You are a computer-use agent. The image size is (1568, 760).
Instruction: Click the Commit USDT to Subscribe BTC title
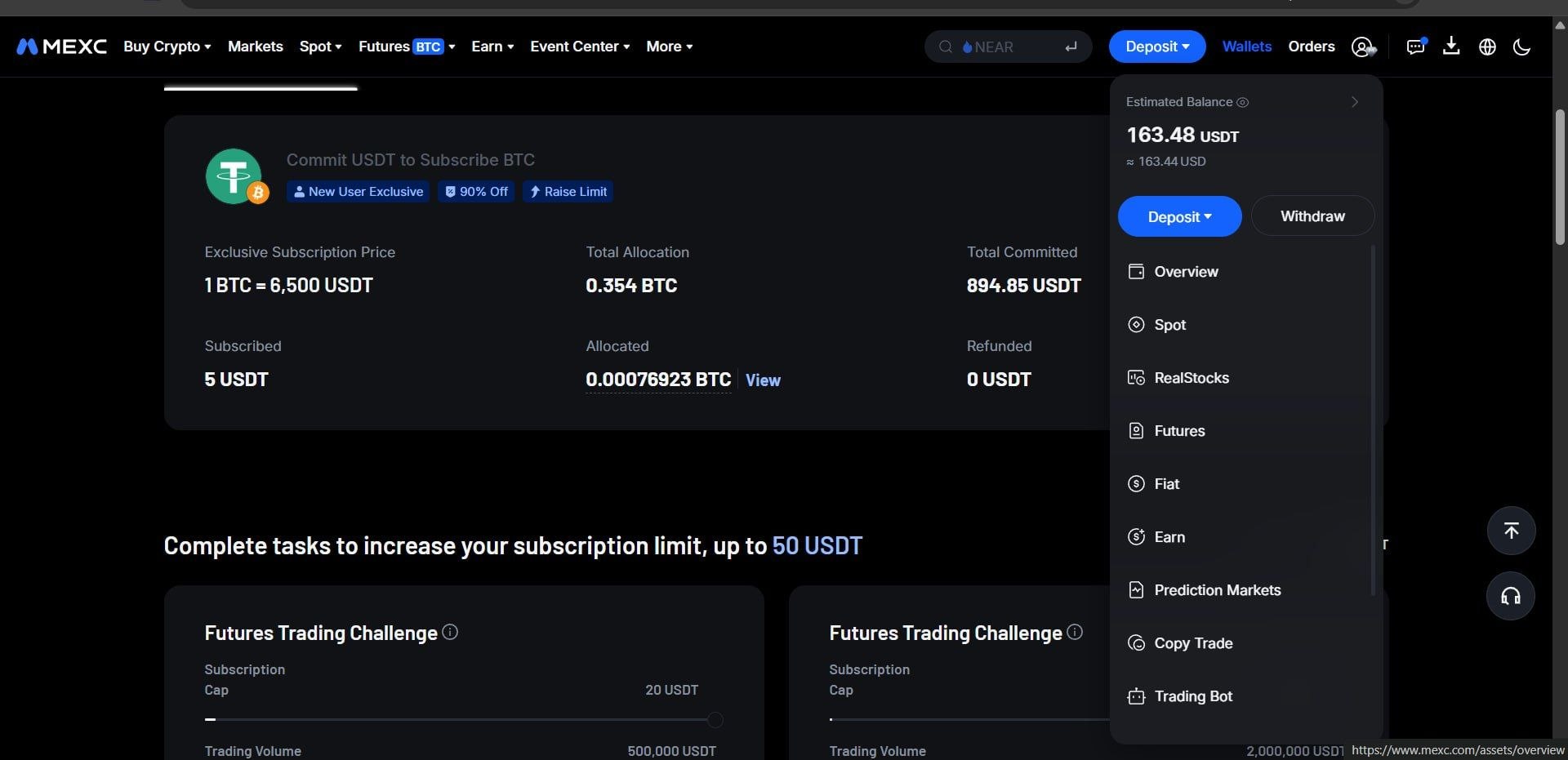(411, 160)
